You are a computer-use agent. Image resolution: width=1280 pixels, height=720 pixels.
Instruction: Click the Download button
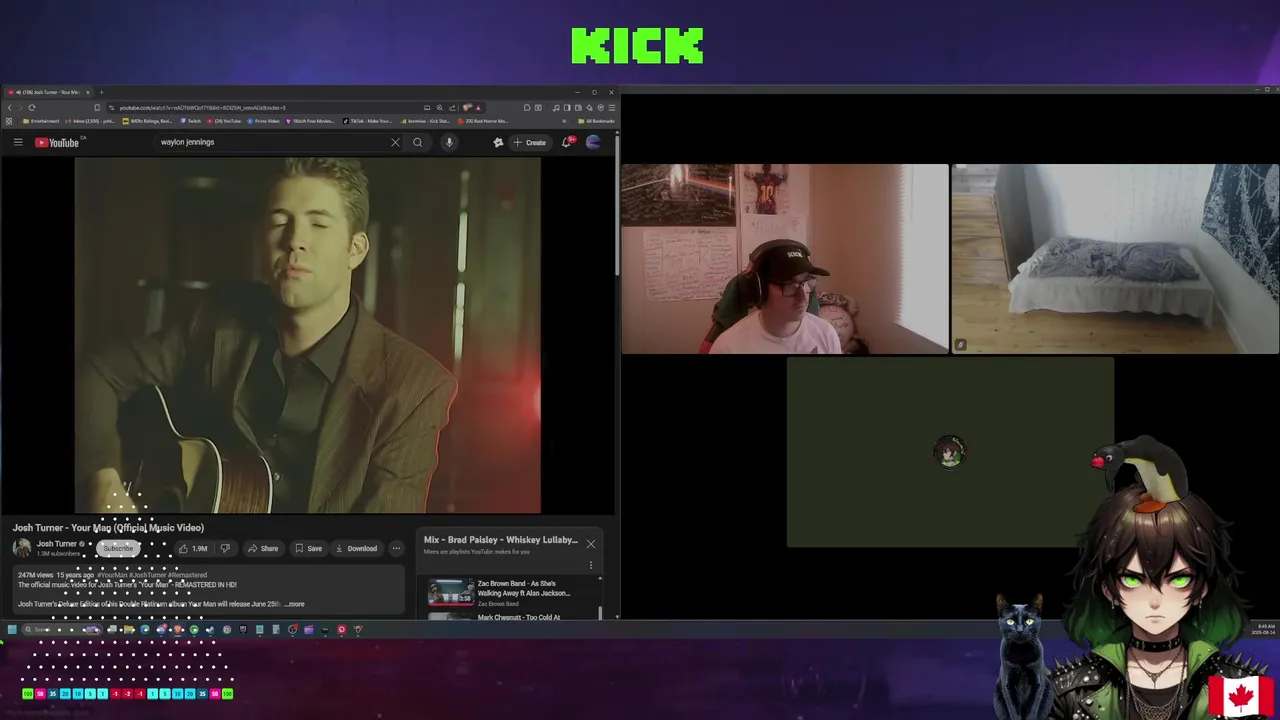point(356,548)
